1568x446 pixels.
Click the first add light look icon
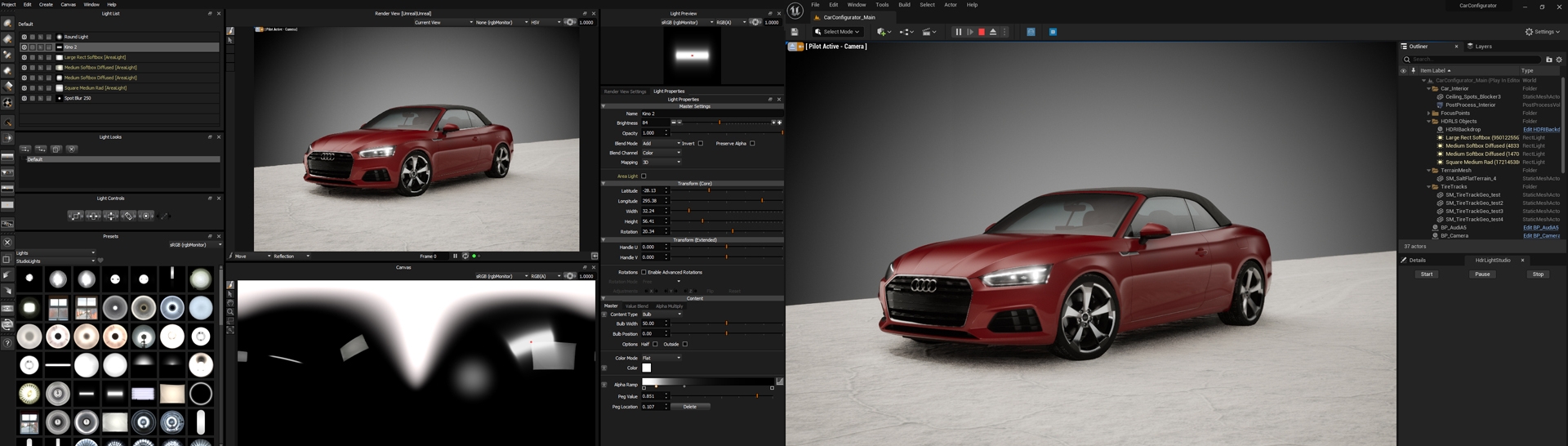point(25,149)
